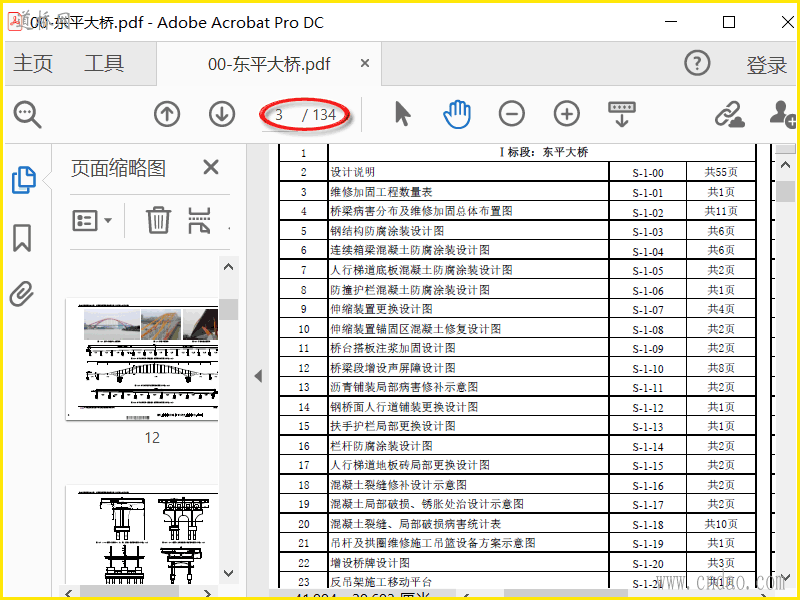The height and width of the screenshot is (600, 800).
Task: Go to previous page with up arrow
Action: tap(167, 114)
